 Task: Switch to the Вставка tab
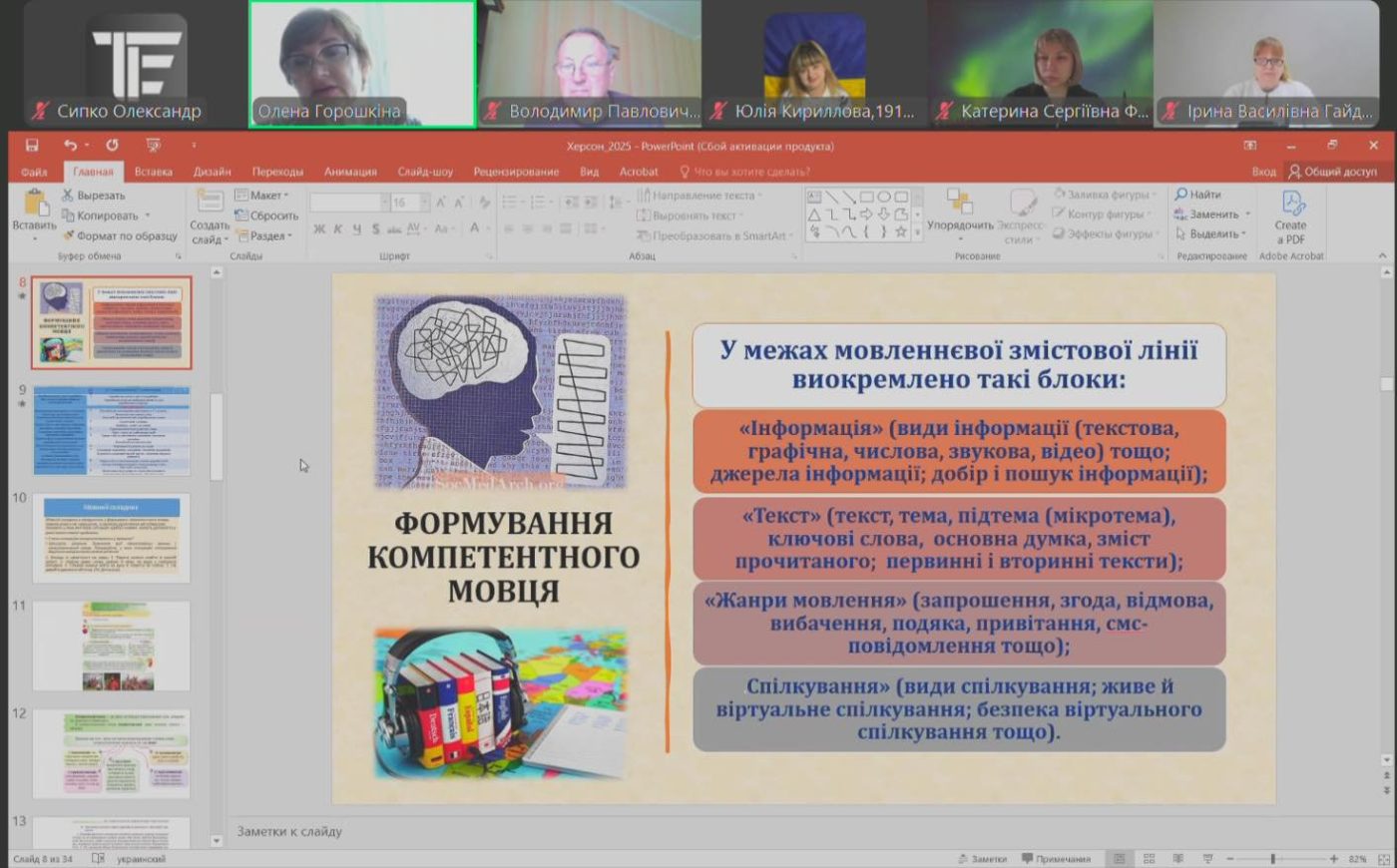pos(154,172)
